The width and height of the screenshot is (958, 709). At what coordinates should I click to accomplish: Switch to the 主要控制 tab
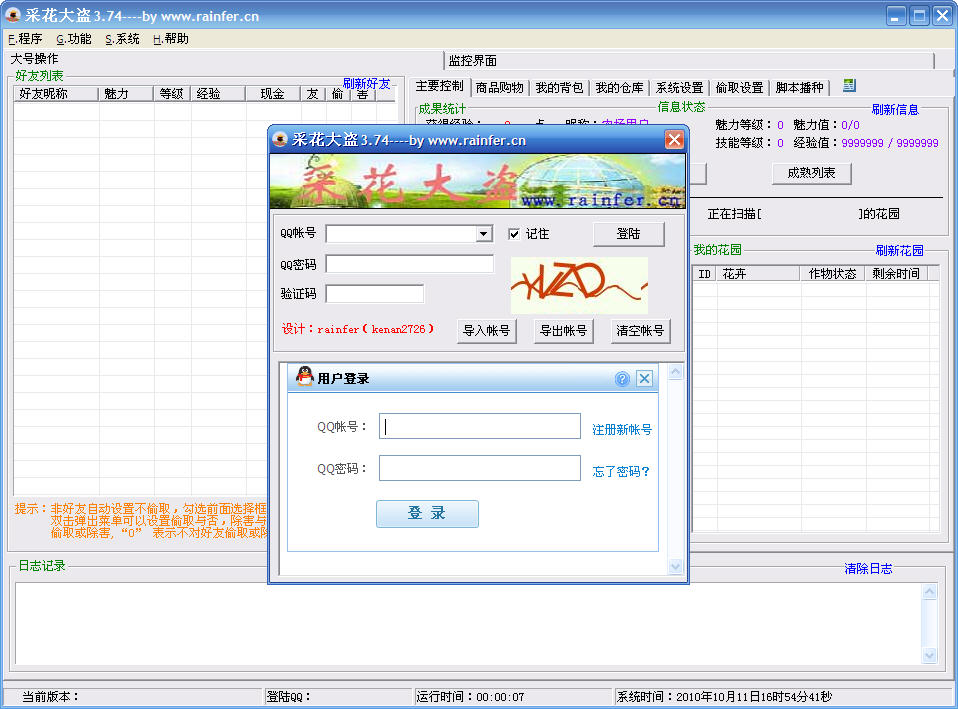439,86
